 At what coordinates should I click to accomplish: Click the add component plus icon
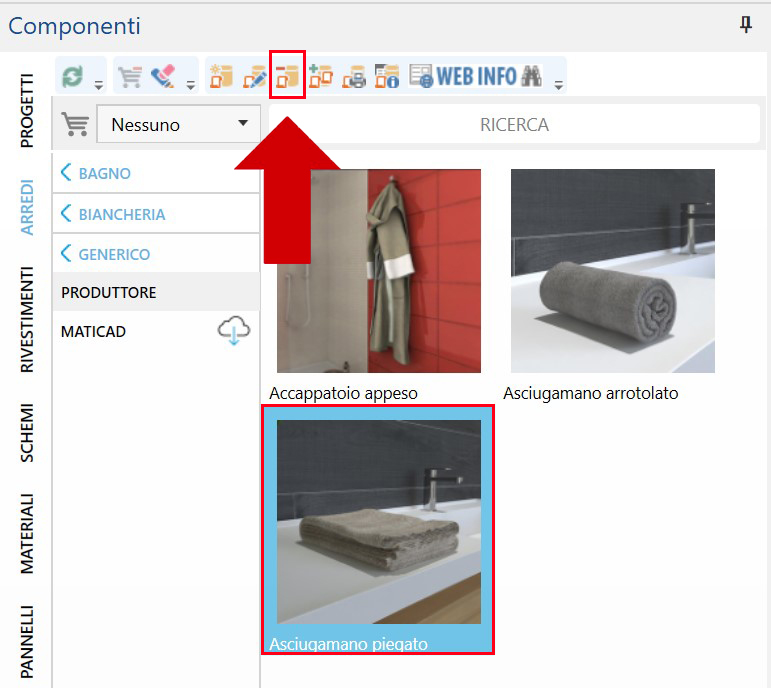321,76
